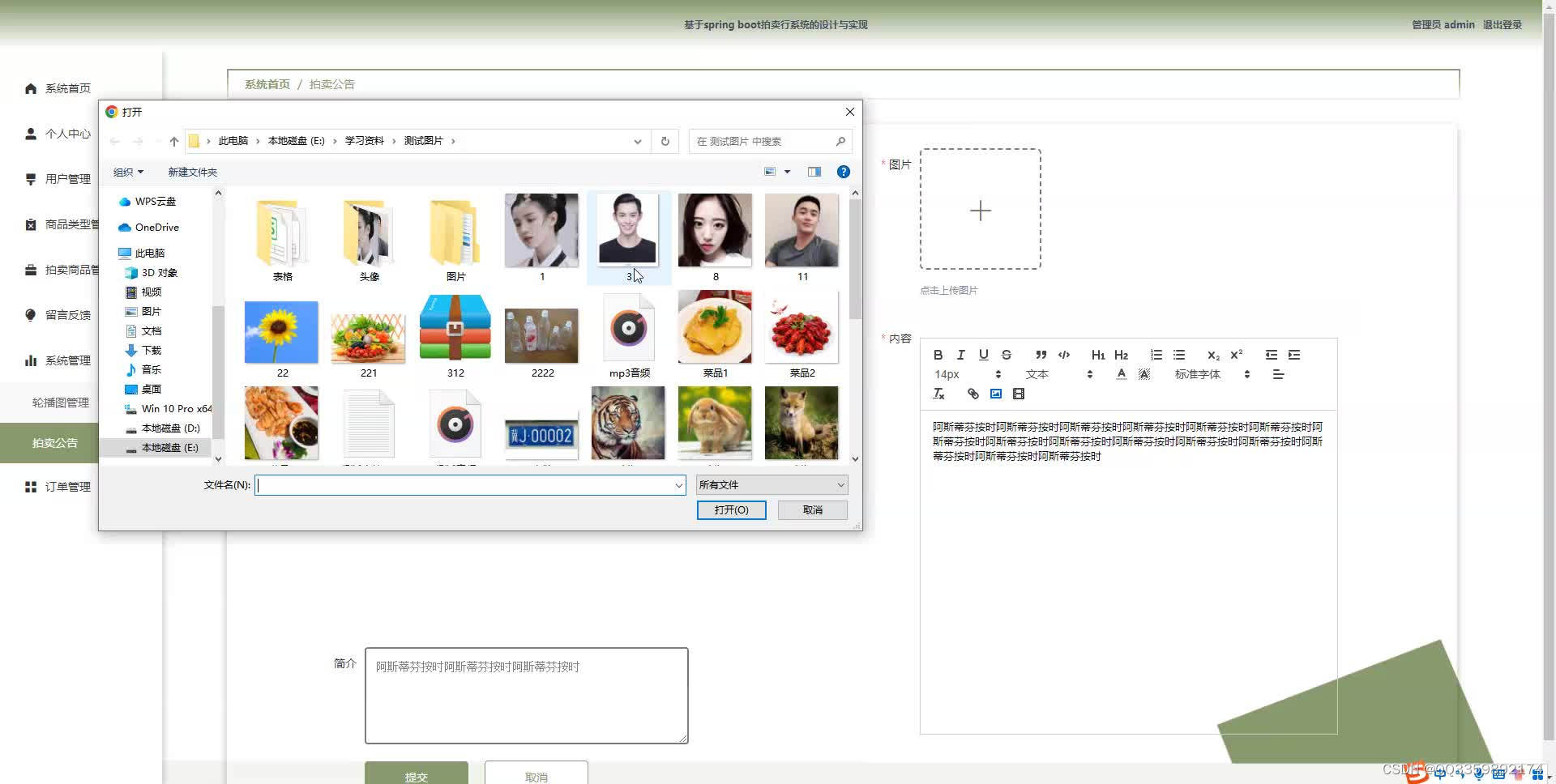Screen dimensions: 1556x784
Task: Open 下载 in the navigation tree
Action: pyautogui.click(x=143, y=351)
